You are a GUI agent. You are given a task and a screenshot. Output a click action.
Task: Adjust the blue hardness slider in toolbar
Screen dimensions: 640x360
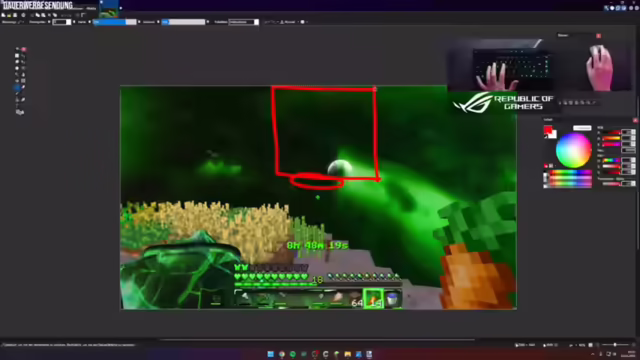115,22
